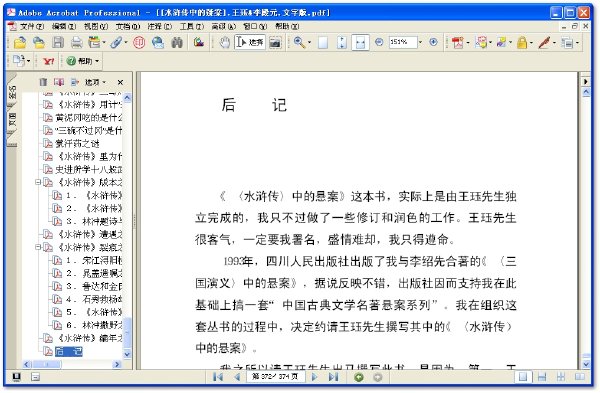
Task: Click the Forms toolbar icon
Action: pos(567,42)
